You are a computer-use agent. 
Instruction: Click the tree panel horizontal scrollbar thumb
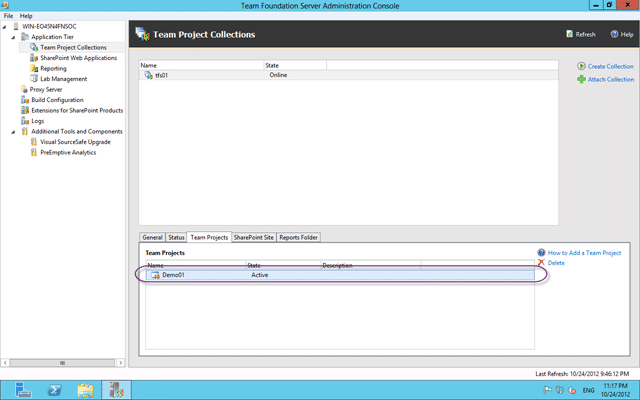(x=62, y=362)
